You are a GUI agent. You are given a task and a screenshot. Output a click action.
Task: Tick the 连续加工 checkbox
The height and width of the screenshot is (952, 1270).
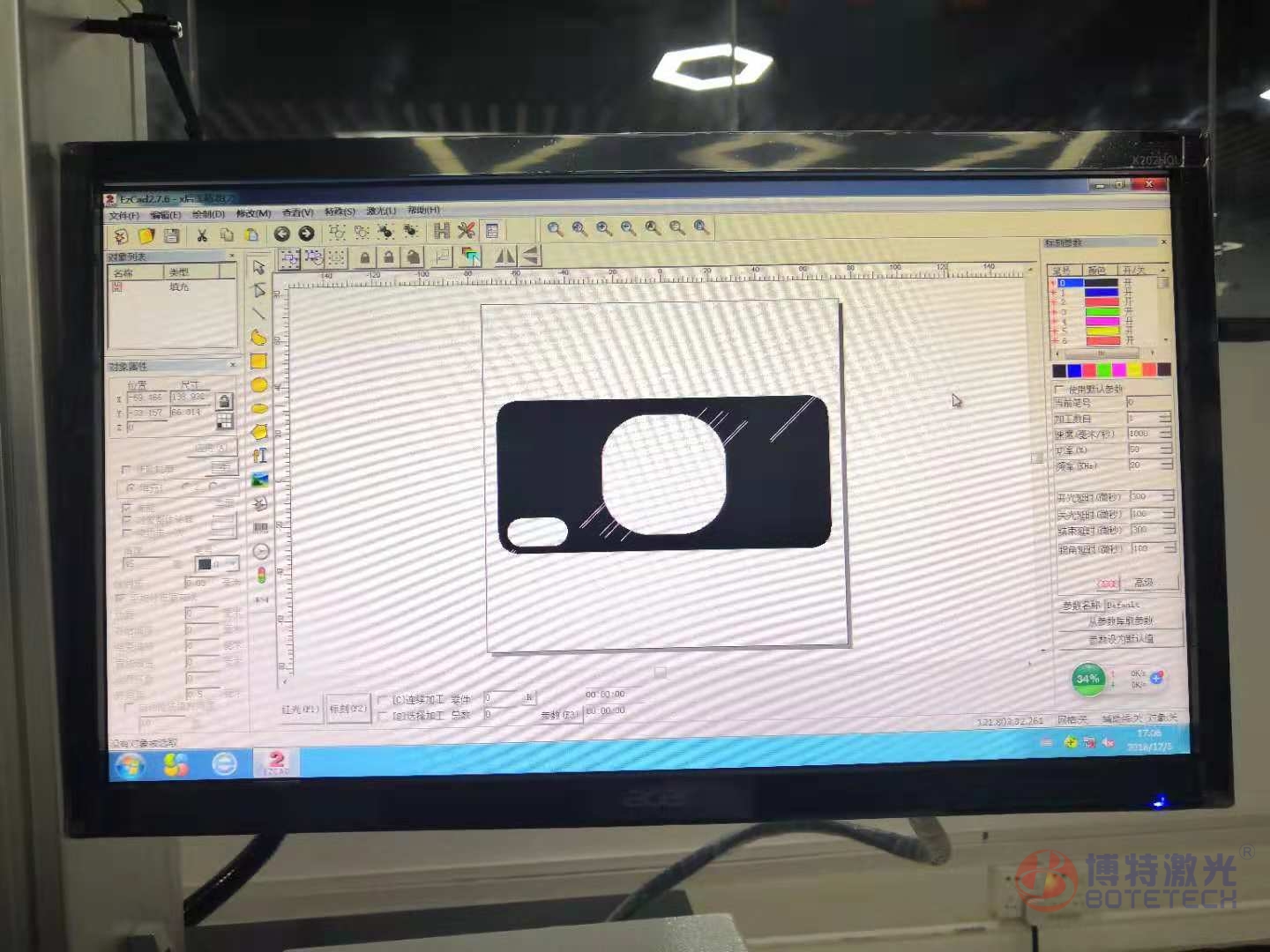click(x=383, y=700)
